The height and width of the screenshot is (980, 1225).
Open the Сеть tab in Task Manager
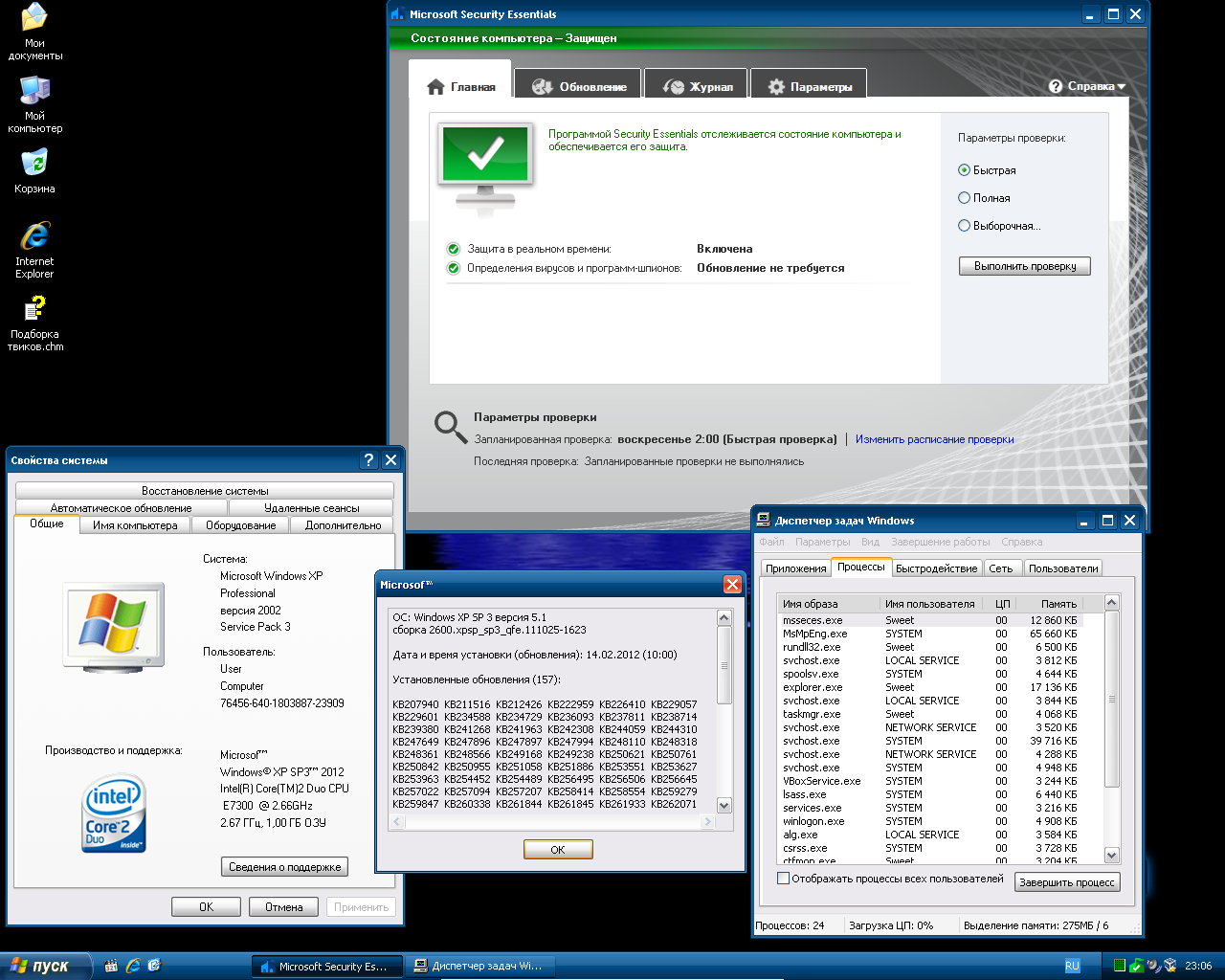[1001, 568]
